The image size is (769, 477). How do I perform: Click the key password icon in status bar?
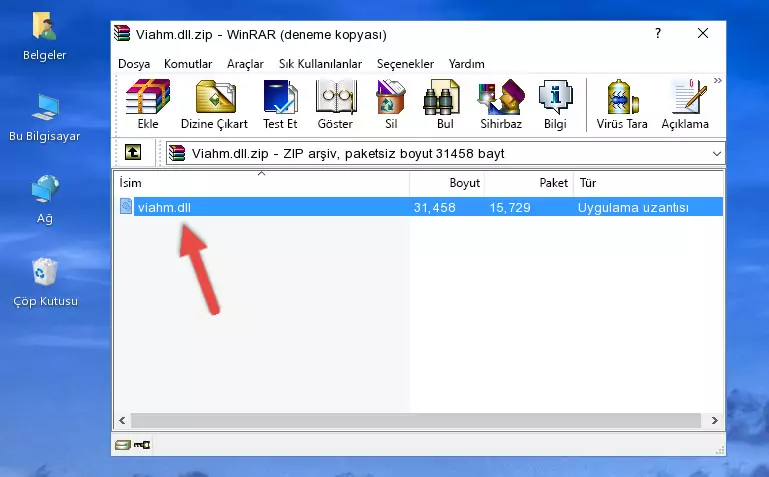pos(142,445)
